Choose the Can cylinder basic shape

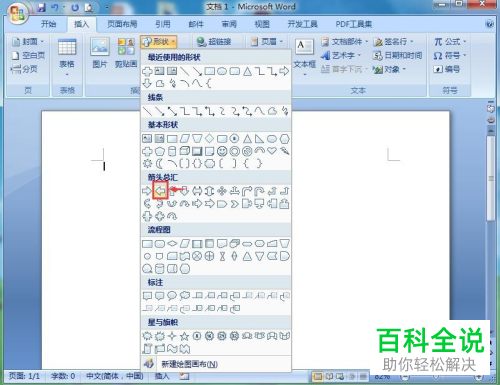pos(172,151)
